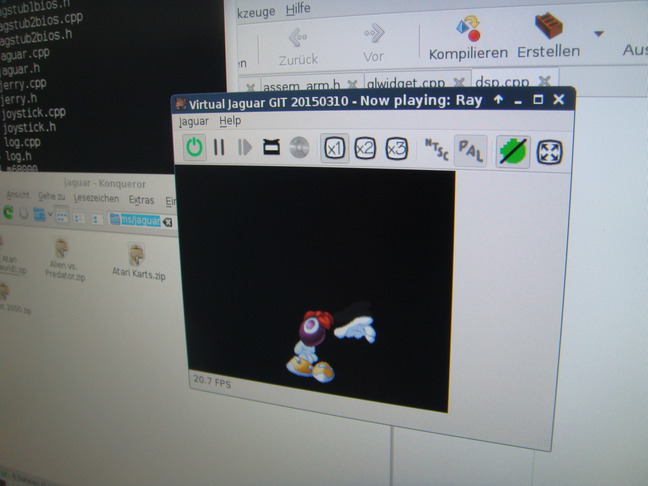Set zoom to x2 scale
Image resolution: width=648 pixels, height=486 pixels.
[365, 149]
